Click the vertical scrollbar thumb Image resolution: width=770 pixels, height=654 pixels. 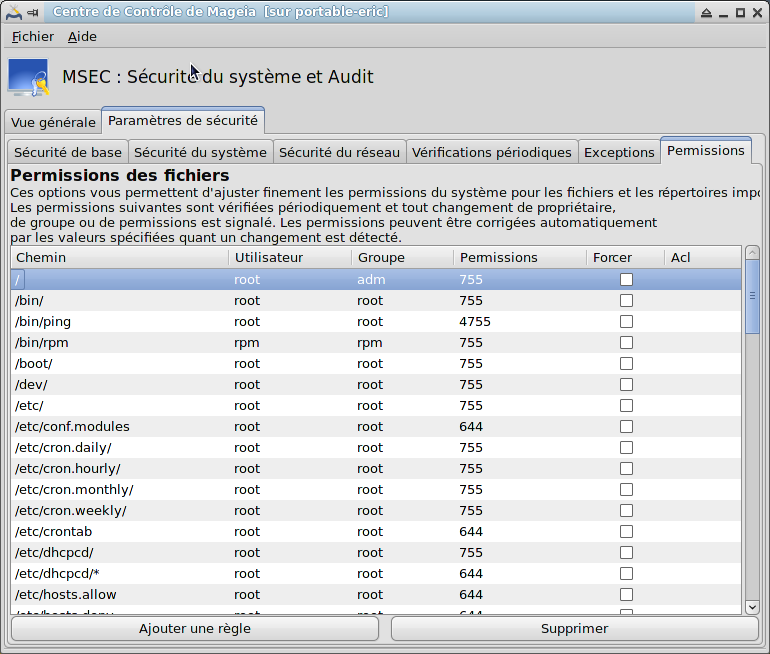click(752, 297)
